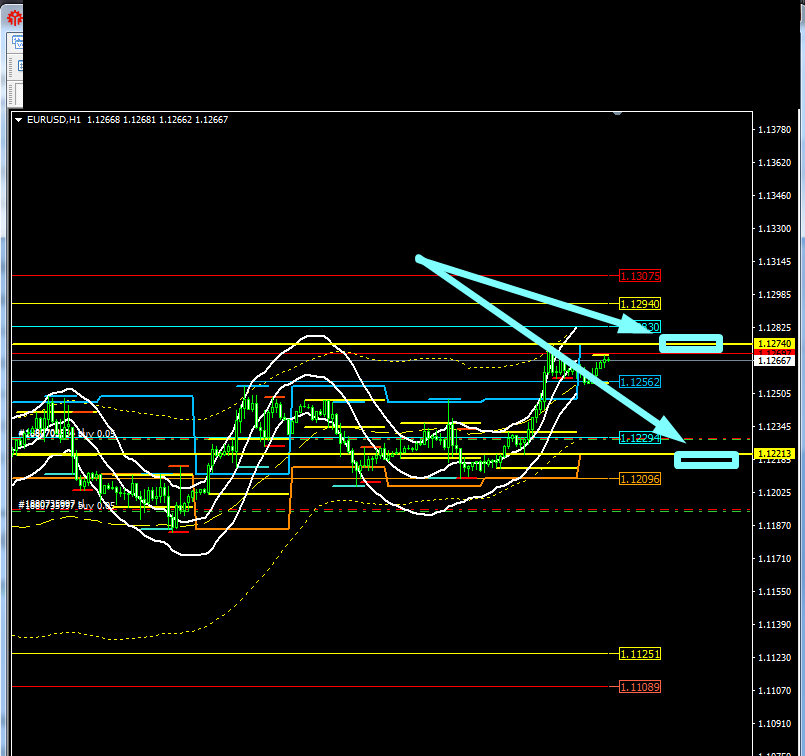
Task: Click the 1.13145 value on the price scale
Action: tap(774, 262)
